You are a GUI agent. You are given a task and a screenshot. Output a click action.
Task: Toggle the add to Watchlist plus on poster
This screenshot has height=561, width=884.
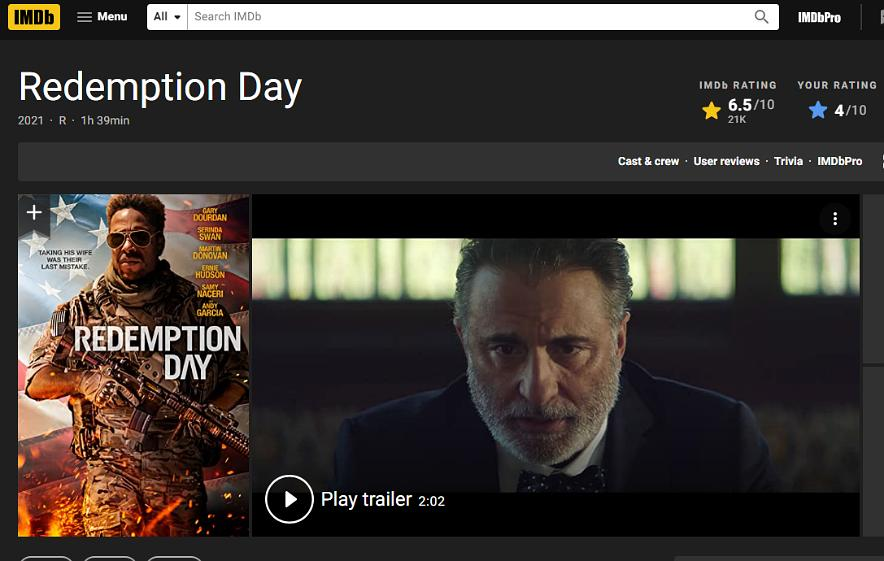click(34, 212)
